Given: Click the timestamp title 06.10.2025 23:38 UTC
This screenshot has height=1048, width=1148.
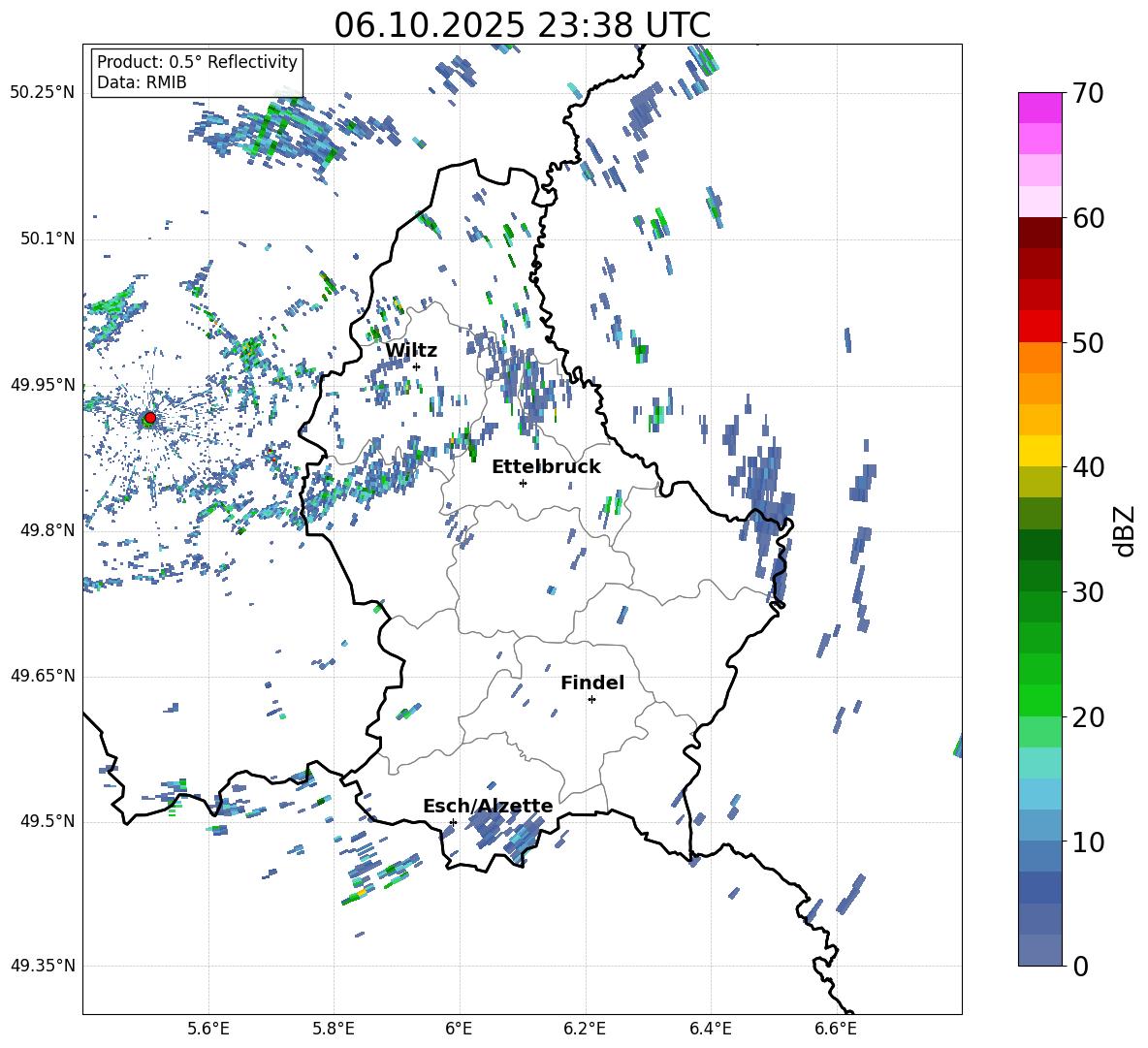Looking at the screenshot, I should pos(522,25).
